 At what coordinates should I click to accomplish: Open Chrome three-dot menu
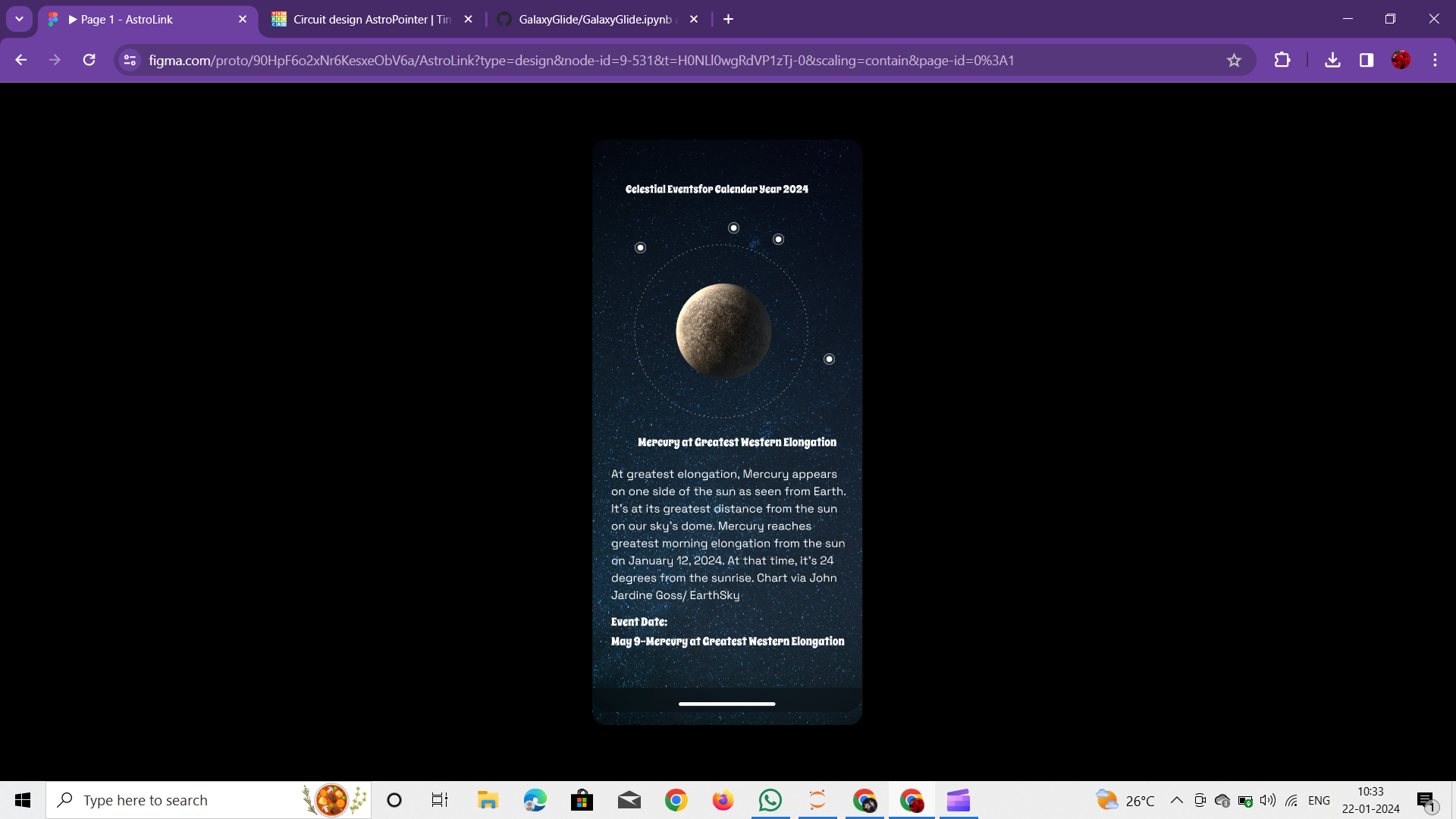tap(1435, 61)
